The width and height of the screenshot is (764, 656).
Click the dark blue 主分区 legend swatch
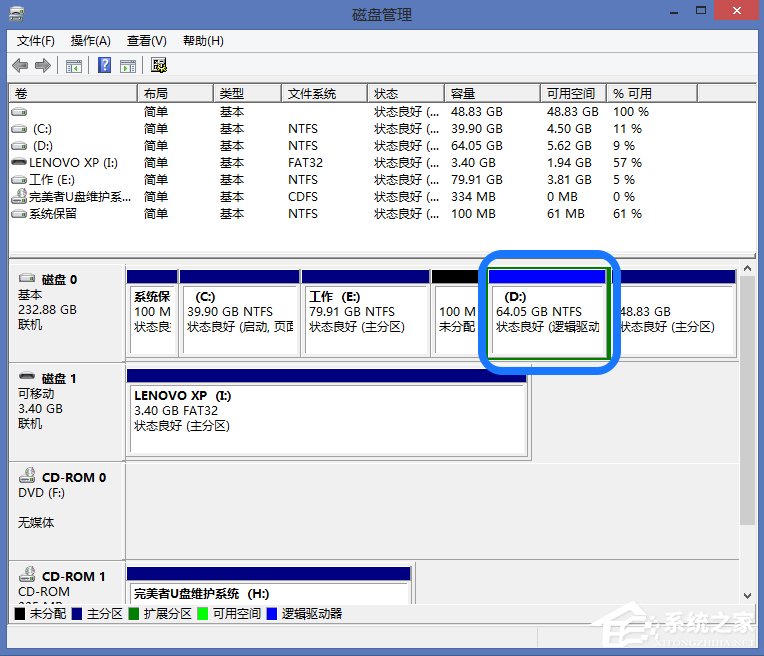click(76, 614)
